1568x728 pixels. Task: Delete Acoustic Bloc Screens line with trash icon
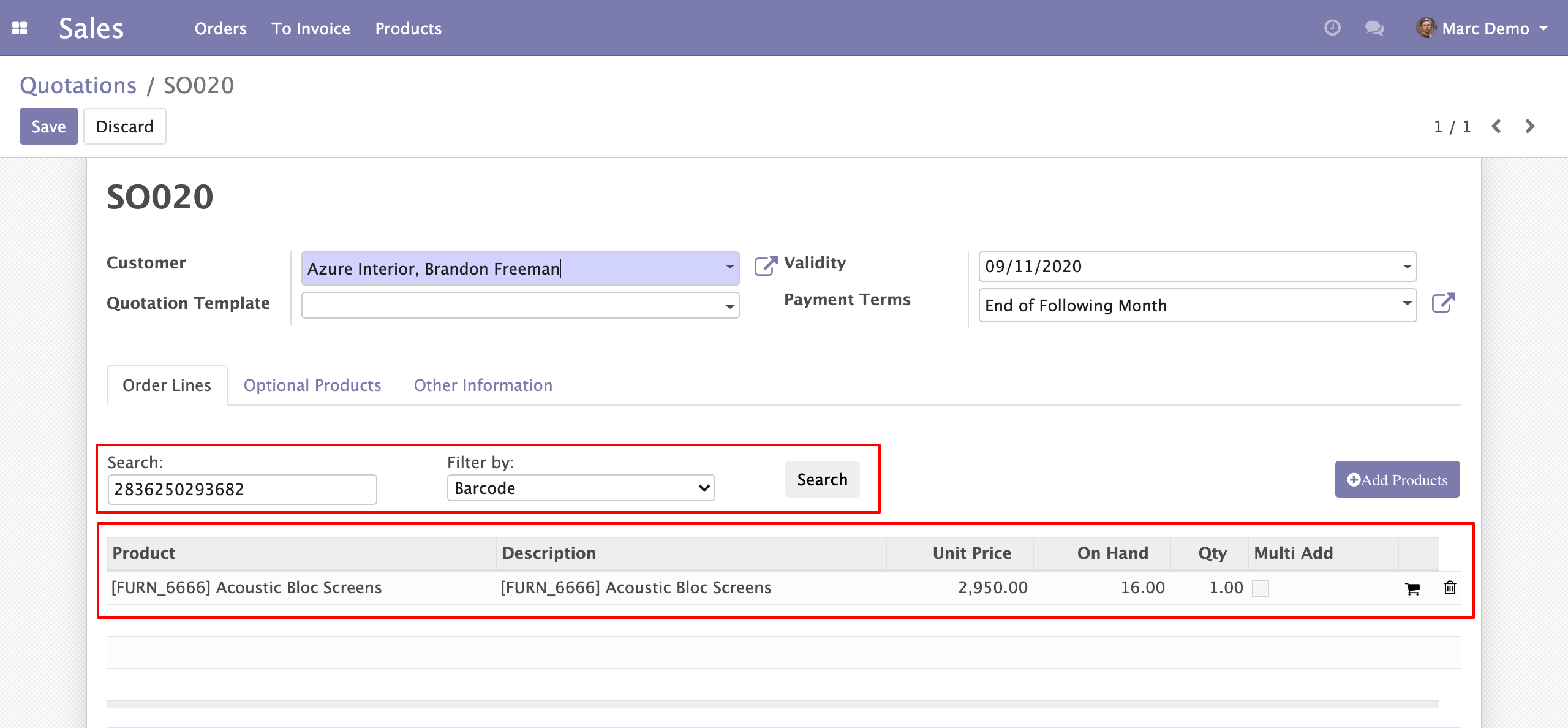(1450, 588)
